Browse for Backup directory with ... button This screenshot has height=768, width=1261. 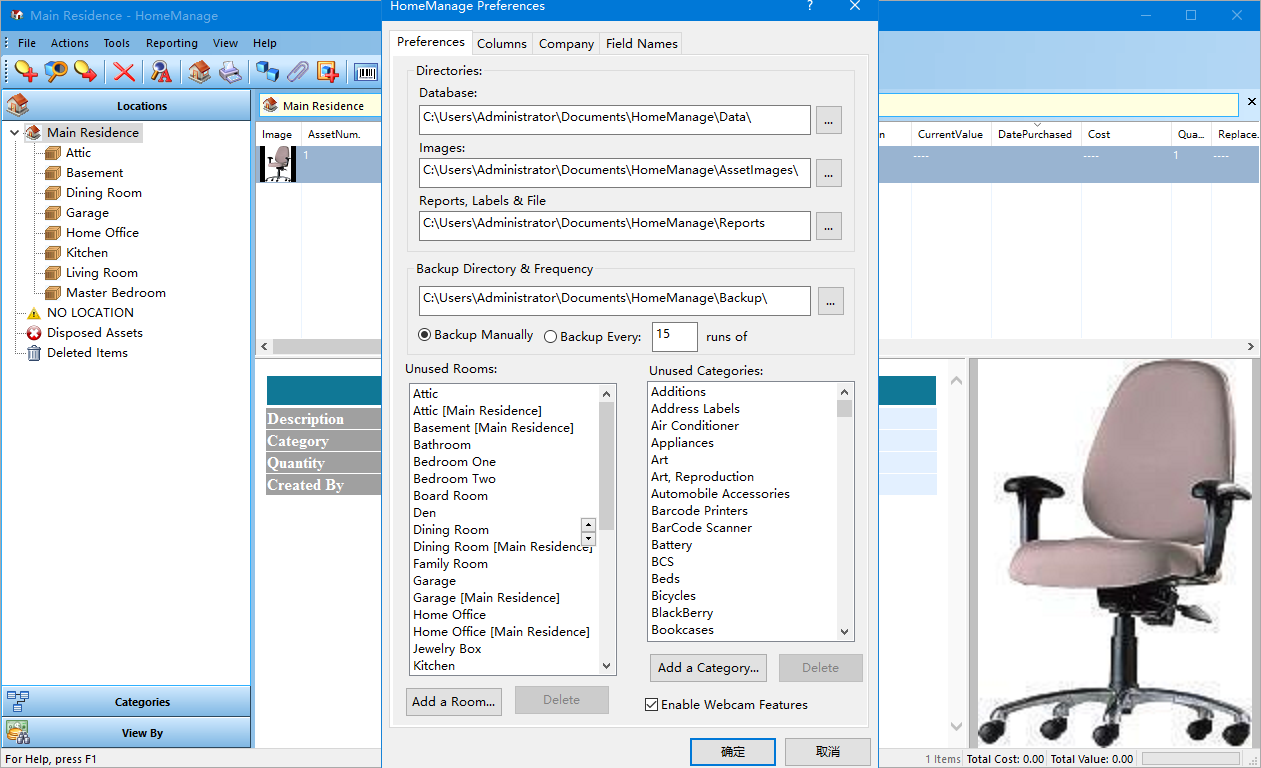click(x=831, y=301)
